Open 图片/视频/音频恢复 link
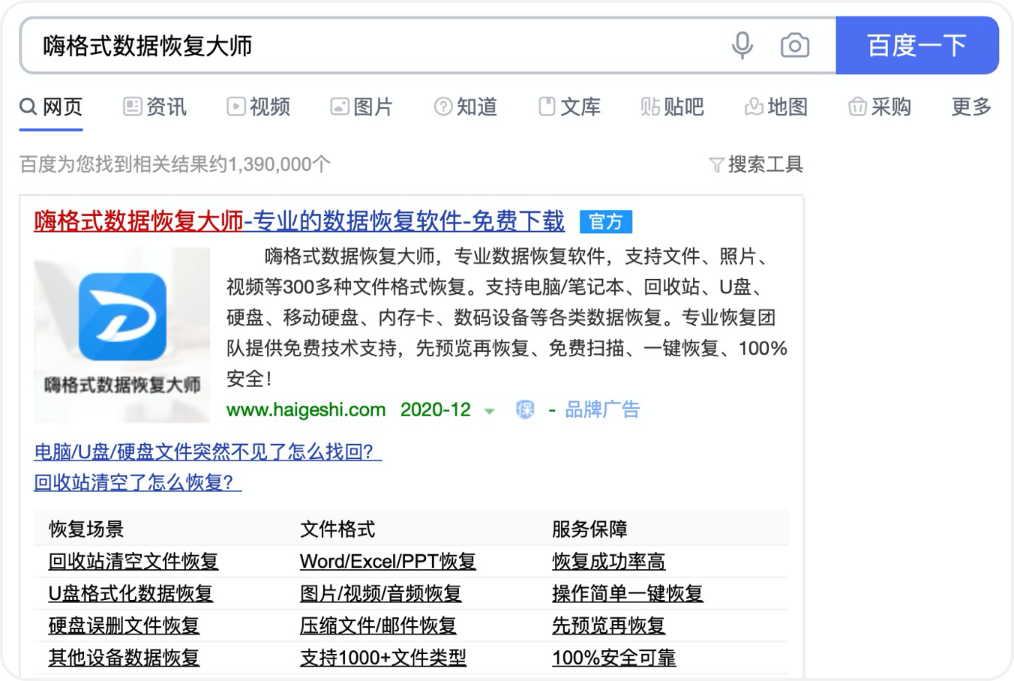This screenshot has width=1014, height=681. pos(380,593)
